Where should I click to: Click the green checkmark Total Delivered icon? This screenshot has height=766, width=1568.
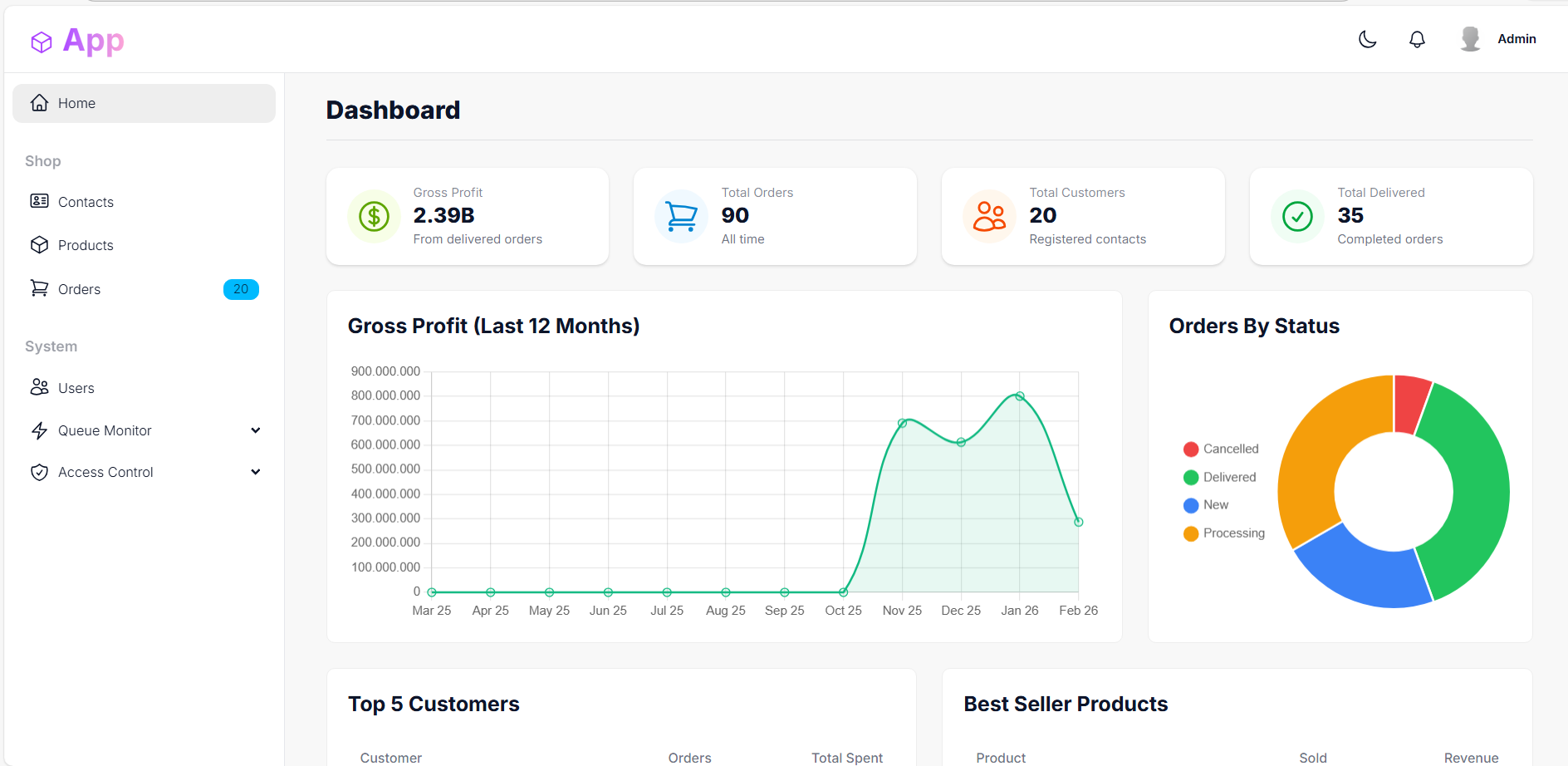click(1297, 217)
